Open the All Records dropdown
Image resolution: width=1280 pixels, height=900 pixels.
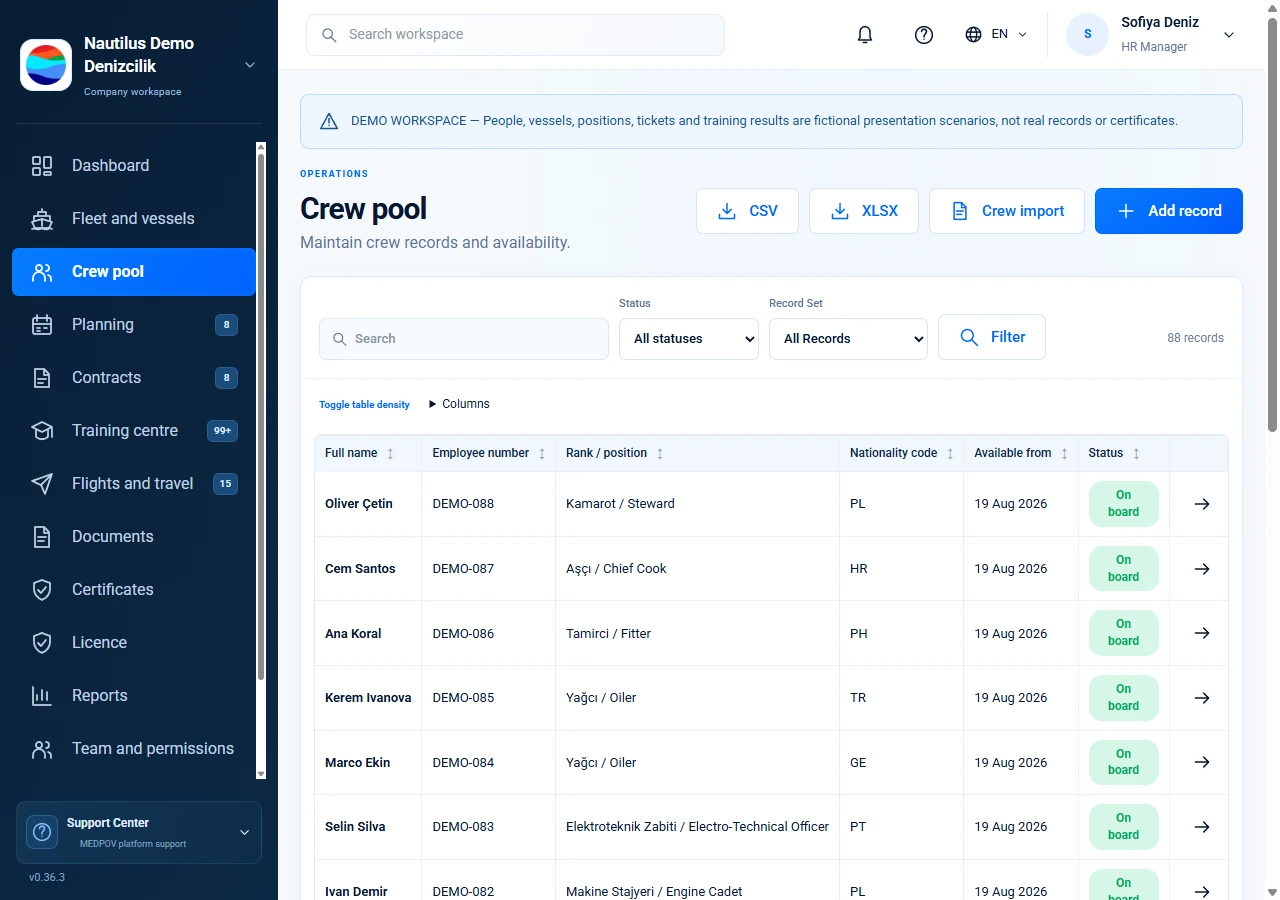click(x=848, y=339)
